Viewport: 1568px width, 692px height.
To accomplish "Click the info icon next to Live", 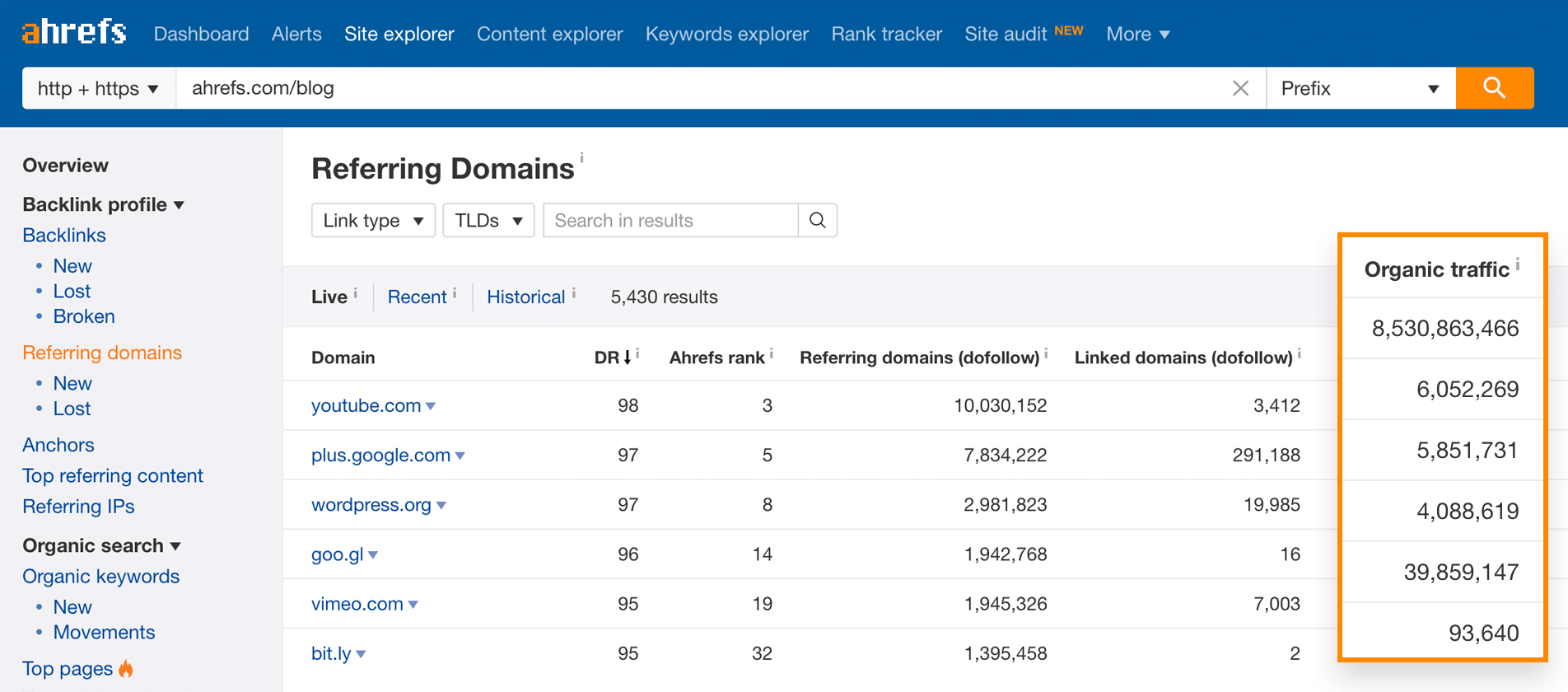I will tap(356, 293).
